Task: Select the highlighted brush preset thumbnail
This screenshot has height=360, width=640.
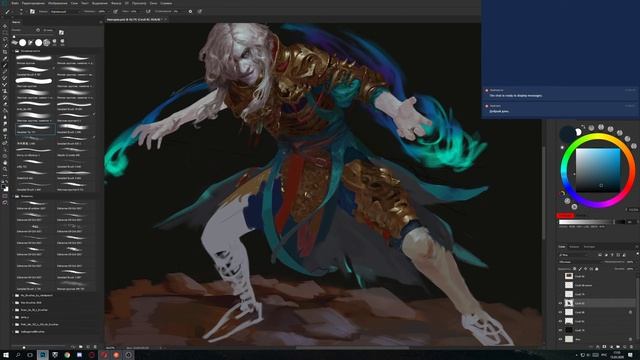Action: click(x=35, y=129)
